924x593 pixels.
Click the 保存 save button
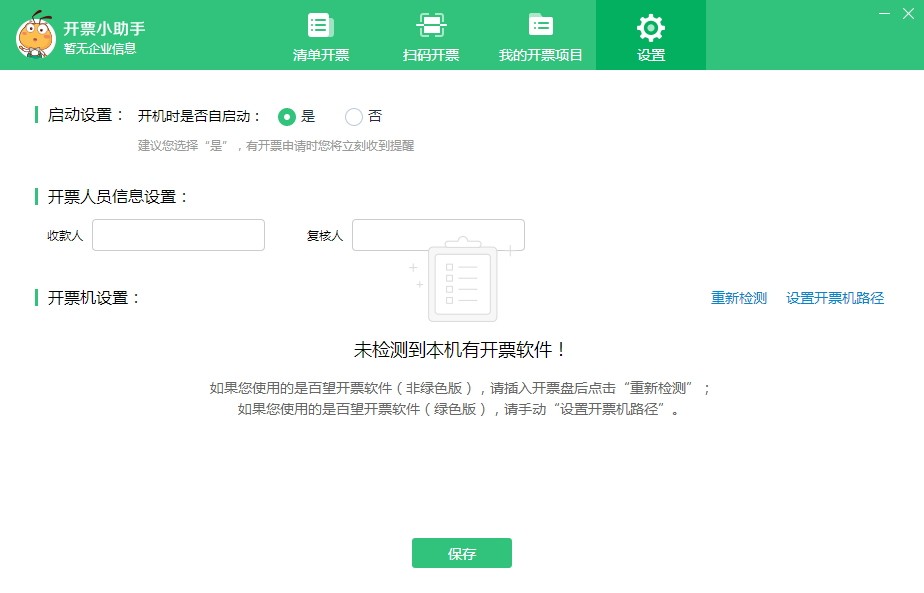click(x=461, y=553)
